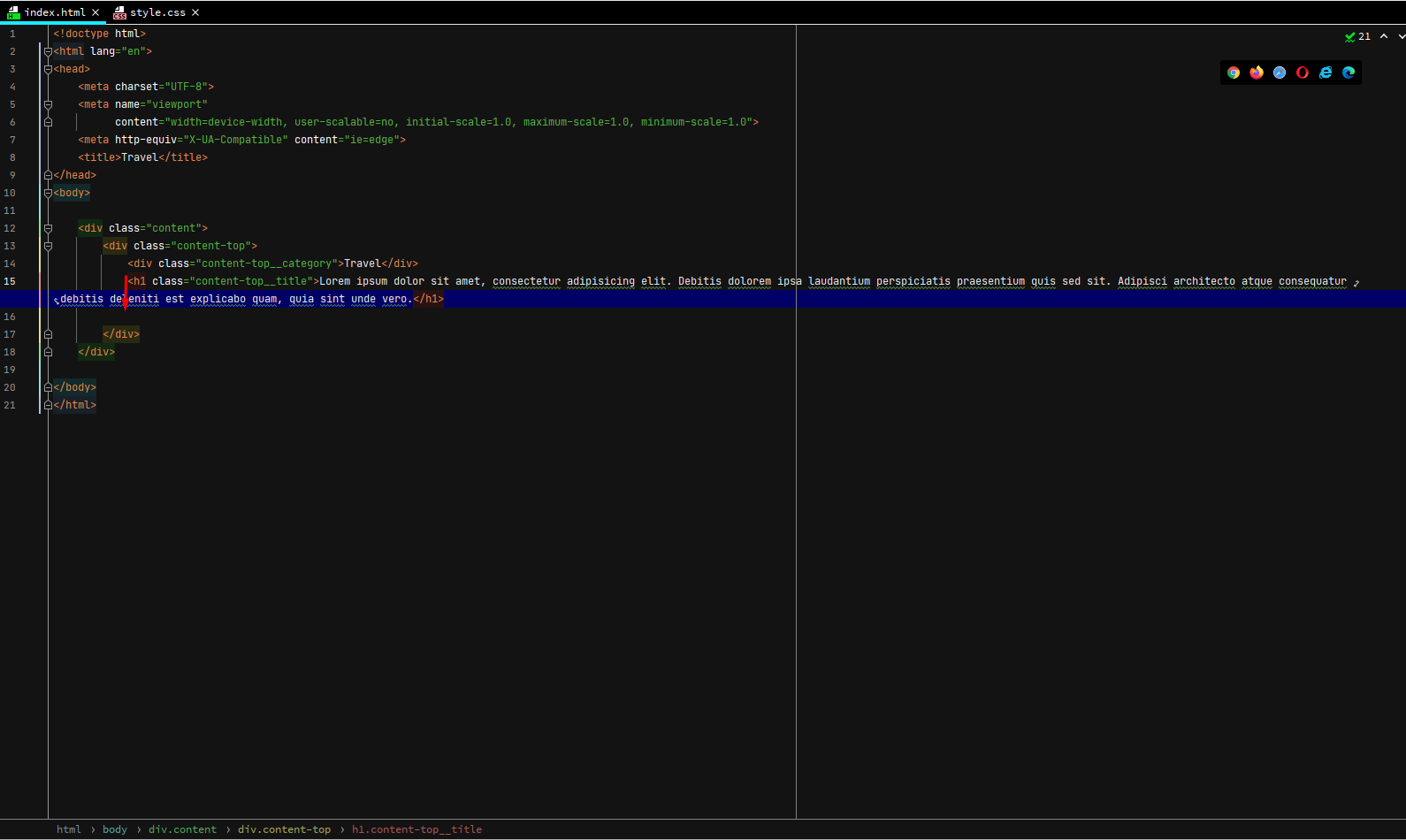Collapse the head tag fold on line 3

tap(48, 69)
